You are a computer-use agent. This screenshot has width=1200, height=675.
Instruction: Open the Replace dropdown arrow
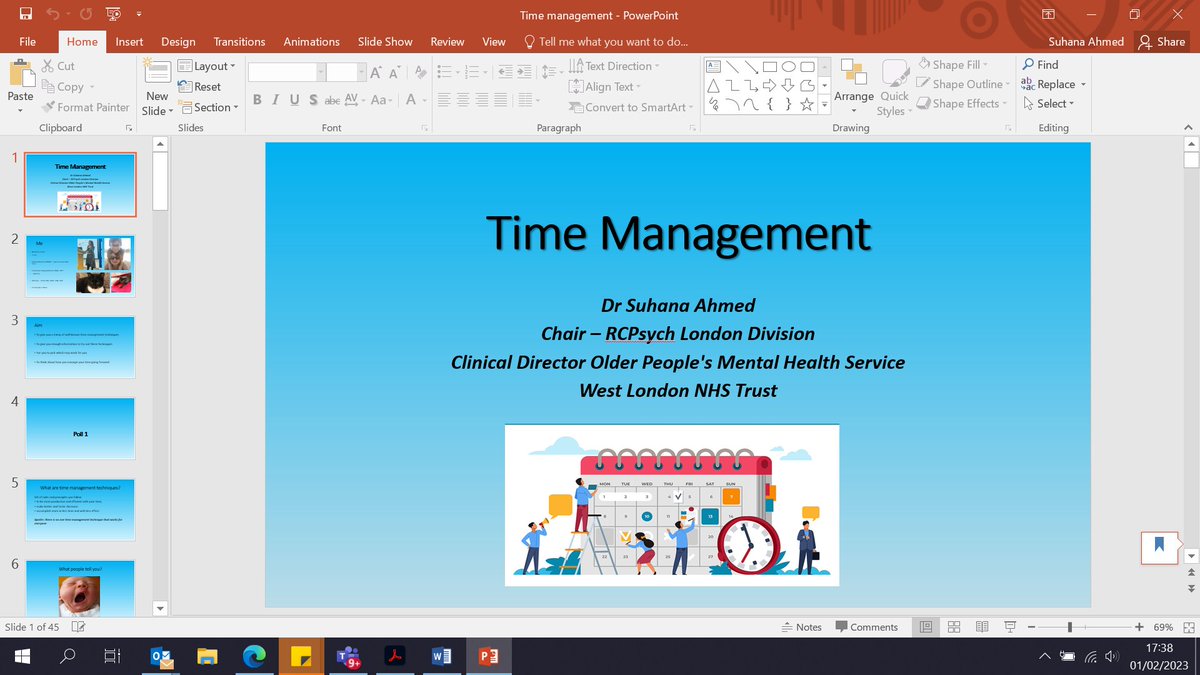tap(1083, 85)
